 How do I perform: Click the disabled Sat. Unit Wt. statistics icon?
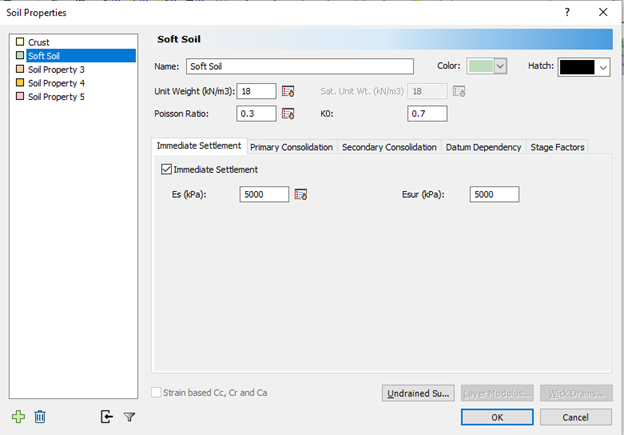(x=459, y=91)
